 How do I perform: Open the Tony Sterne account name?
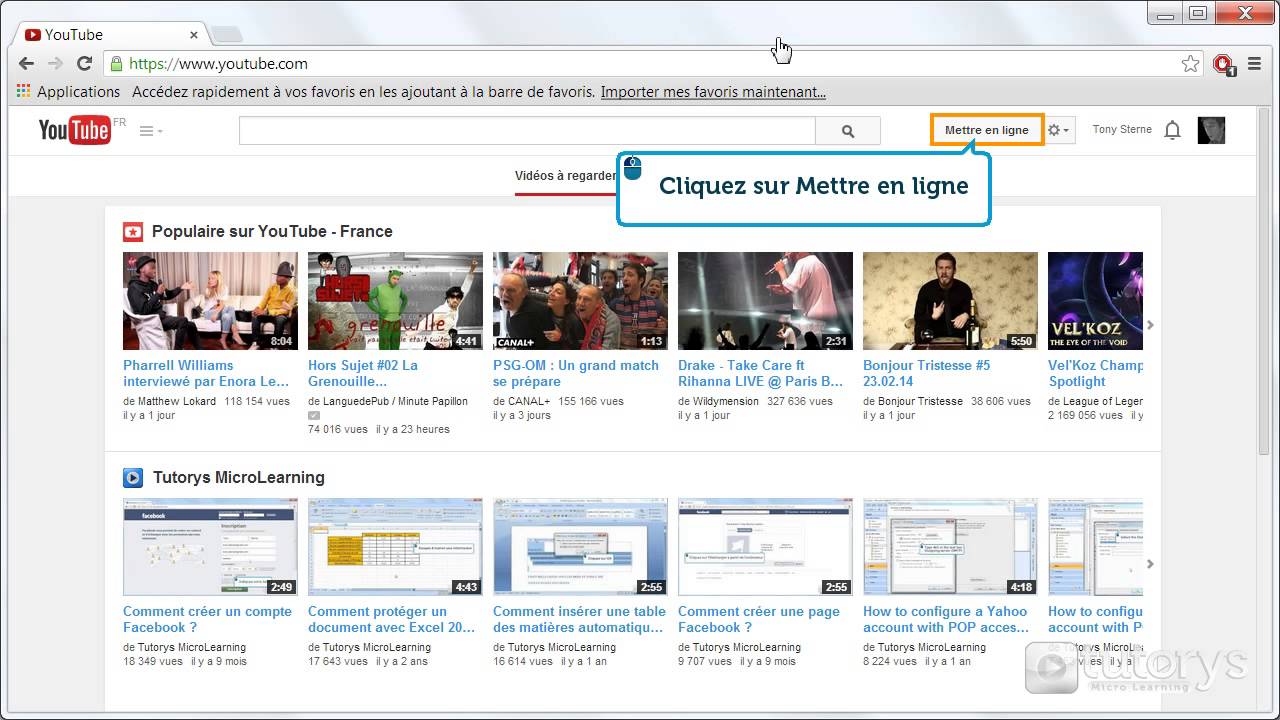[1122, 130]
